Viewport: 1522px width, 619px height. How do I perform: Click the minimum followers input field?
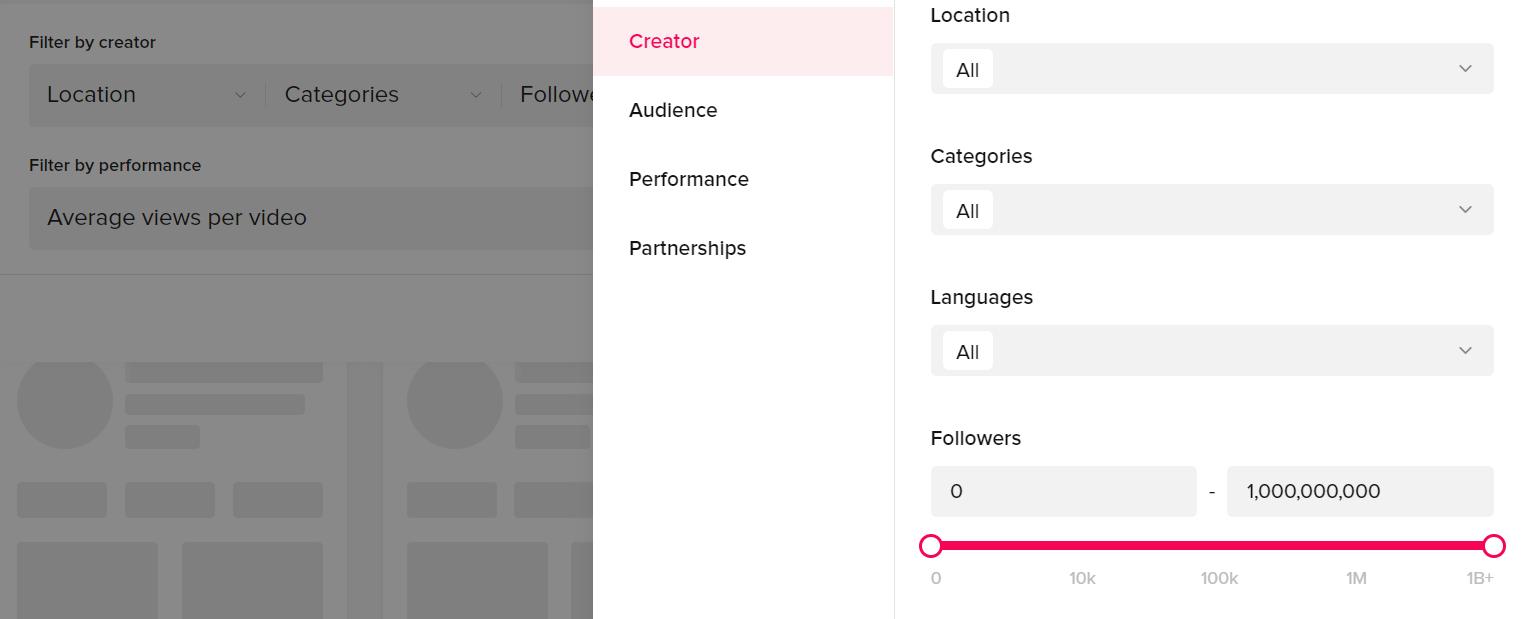[x=1063, y=491]
